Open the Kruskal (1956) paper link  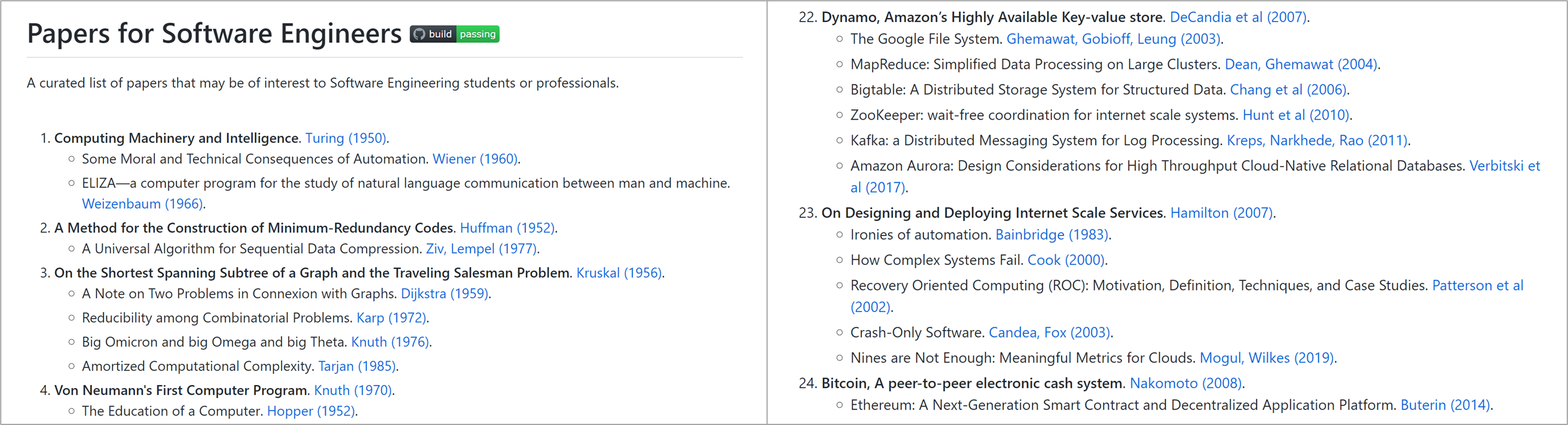click(x=619, y=273)
